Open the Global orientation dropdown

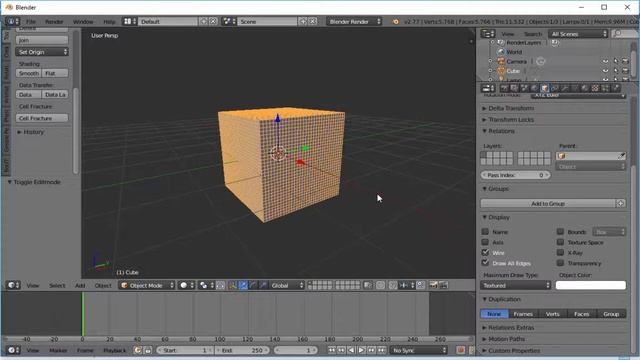(x=287, y=285)
